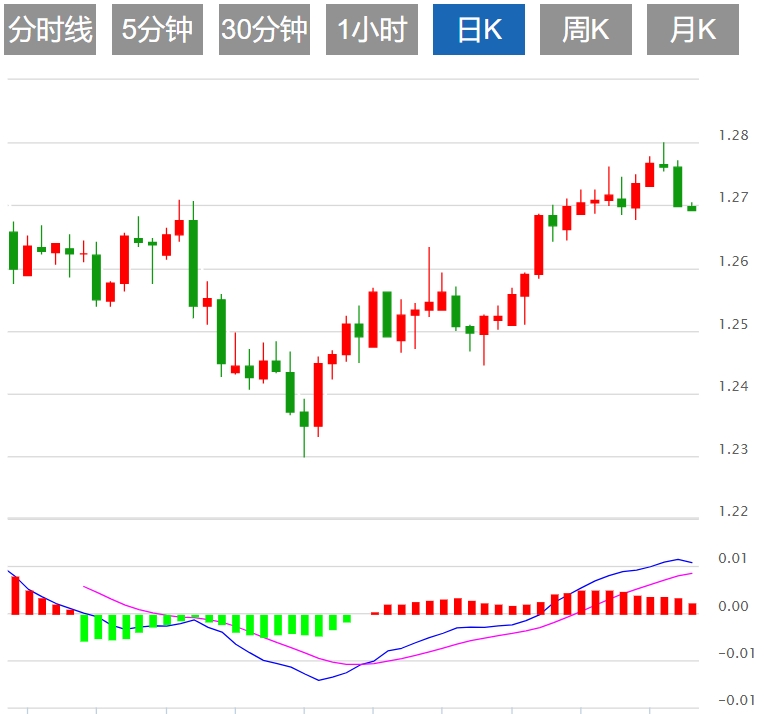
Task: Select the 30分钟 timeframe tab
Action: [264, 29]
